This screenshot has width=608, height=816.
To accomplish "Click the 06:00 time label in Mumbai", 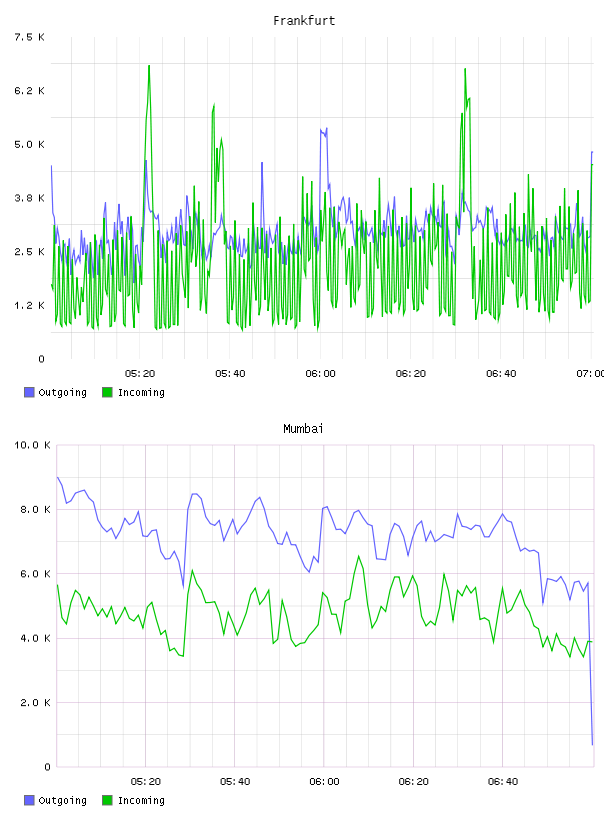I will [x=324, y=782].
